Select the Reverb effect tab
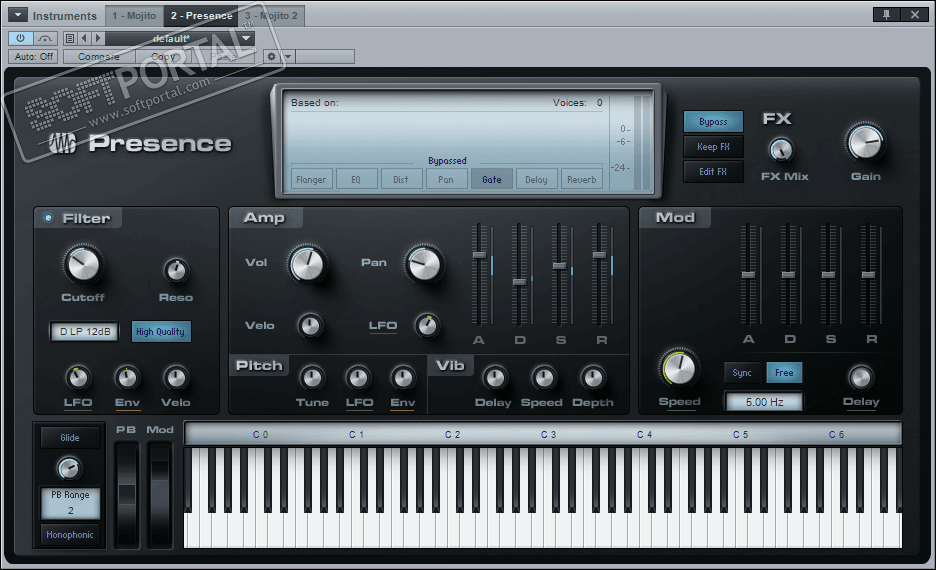The width and height of the screenshot is (936, 570). click(581, 180)
